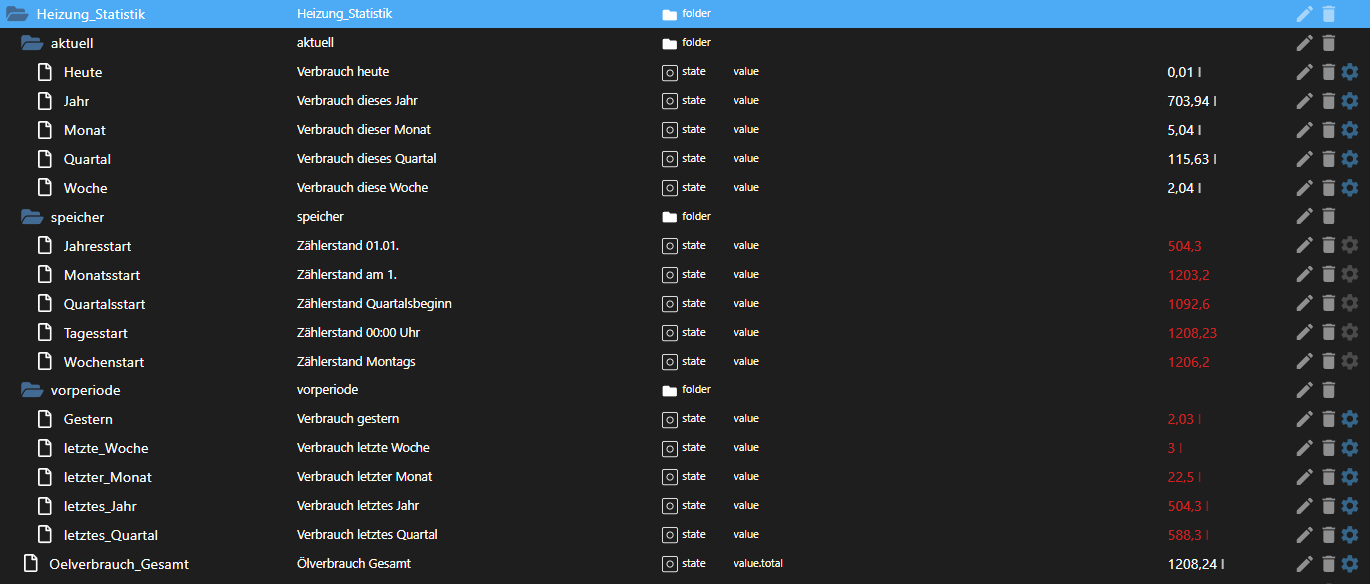The height and width of the screenshot is (584, 1370).
Task: Delete the Heizung_Statistik folder via trash icon
Action: click(x=1328, y=14)
